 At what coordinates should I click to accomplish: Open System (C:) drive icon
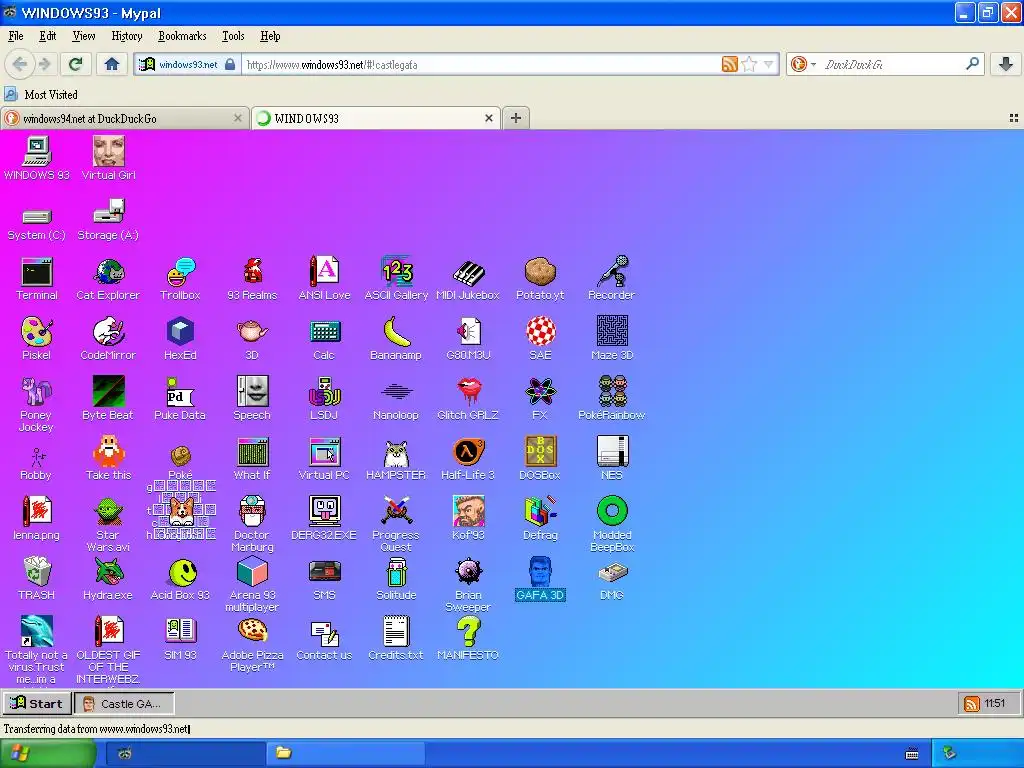pyautogui.click(x=37, y=224)
